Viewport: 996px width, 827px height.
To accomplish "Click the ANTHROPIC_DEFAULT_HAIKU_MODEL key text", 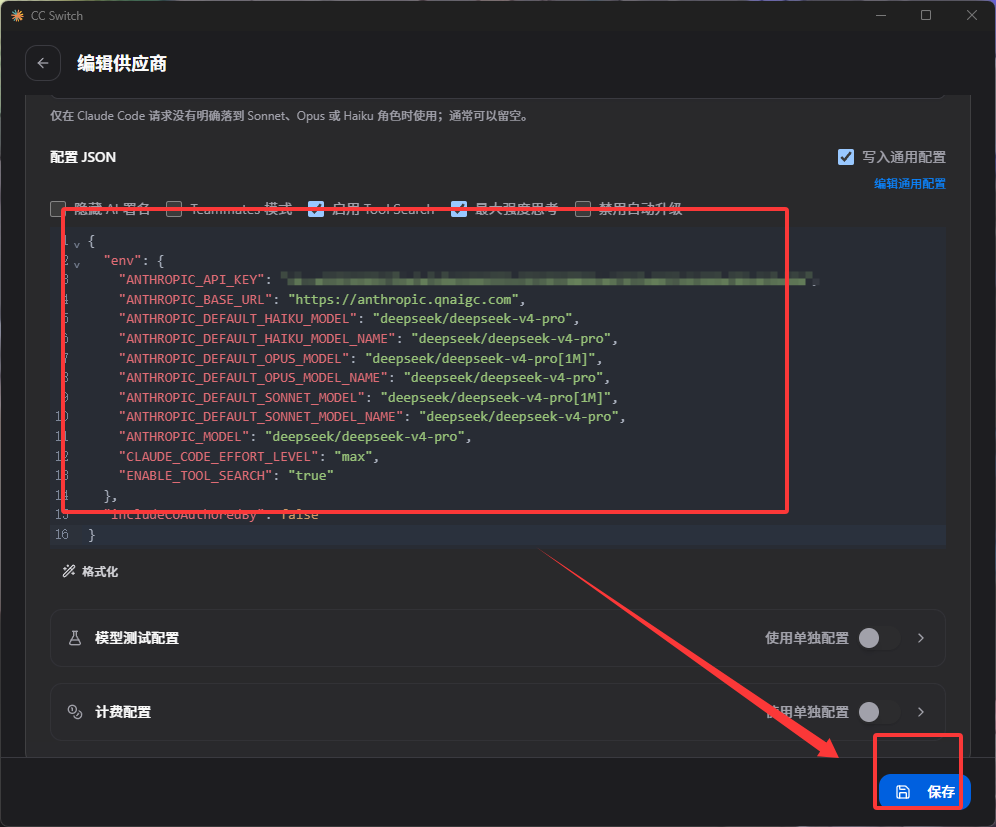I will (x=238, y=319).
